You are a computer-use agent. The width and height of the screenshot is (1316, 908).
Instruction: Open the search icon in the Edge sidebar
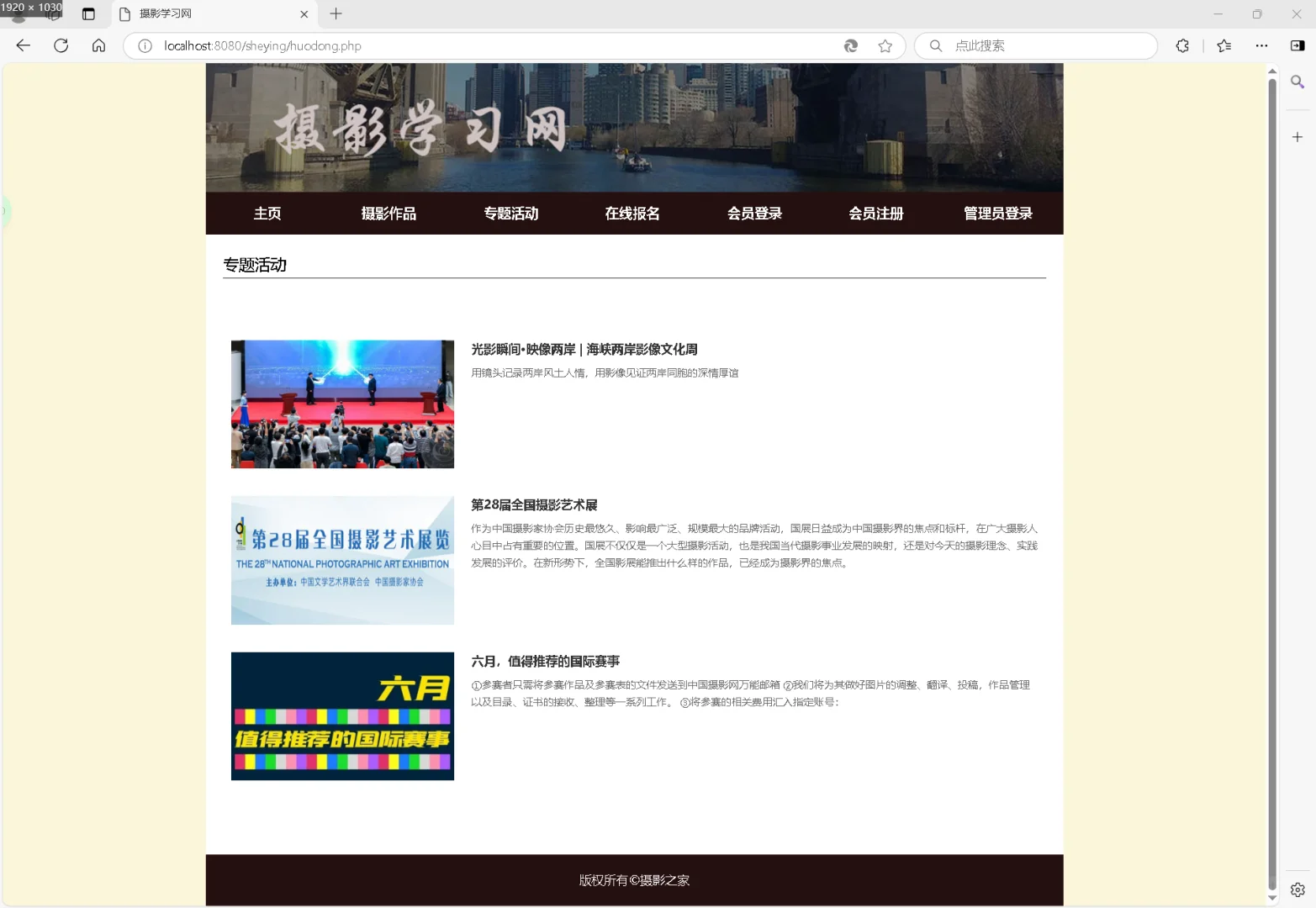[1296, 81]
